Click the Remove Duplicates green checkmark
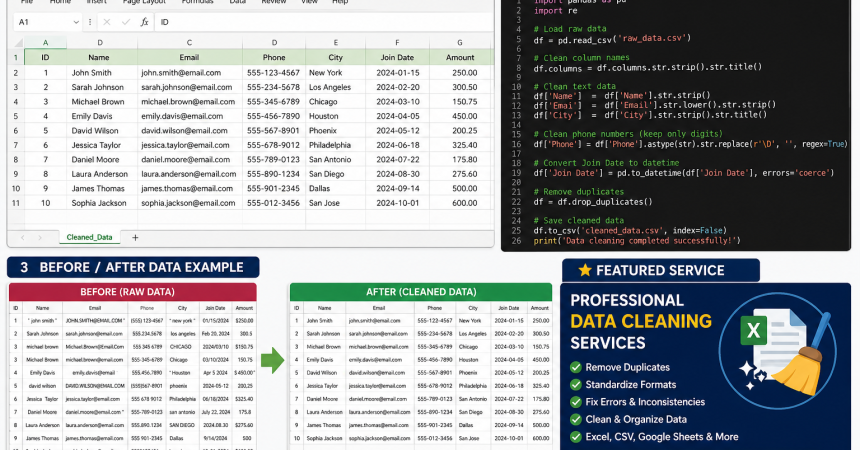This screenshot has width=860, height=450. [x=575, y=367]
